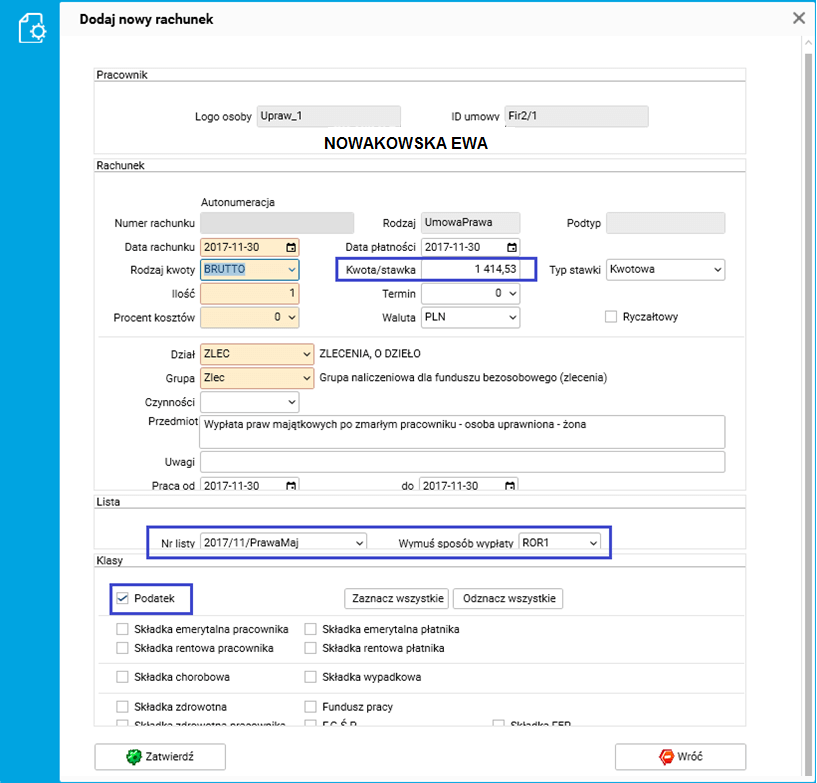Viewport: 817px width, 783px height.
Task: Open calendar picker for Data rachunku
Action: pyautogui.click(x=291, y=247)
